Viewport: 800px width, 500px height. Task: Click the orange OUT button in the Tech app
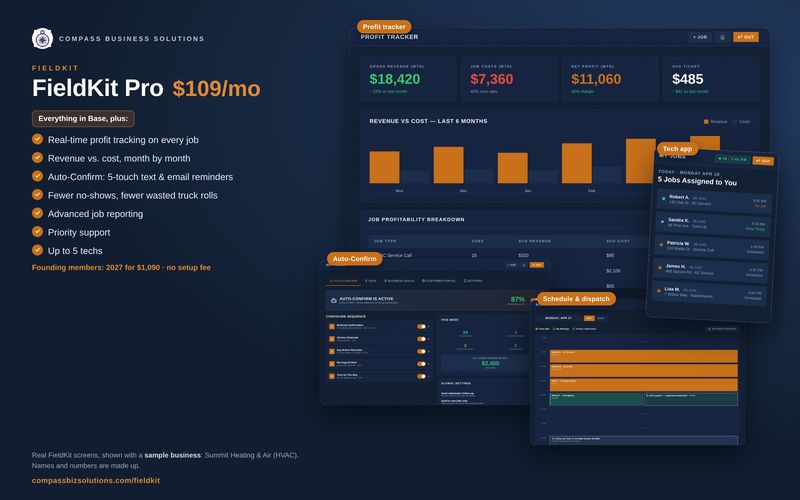[x=763, y=161]
